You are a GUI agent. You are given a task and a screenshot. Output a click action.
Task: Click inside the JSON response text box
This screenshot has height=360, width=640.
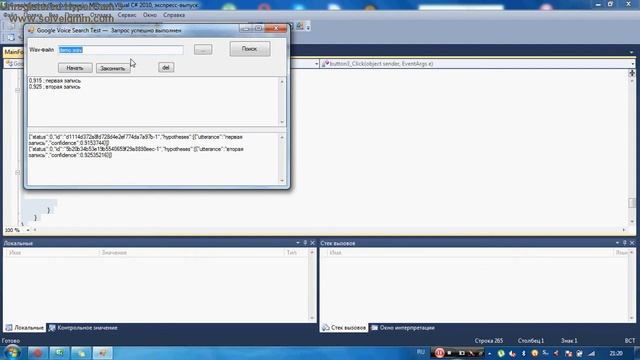[153, 159]
